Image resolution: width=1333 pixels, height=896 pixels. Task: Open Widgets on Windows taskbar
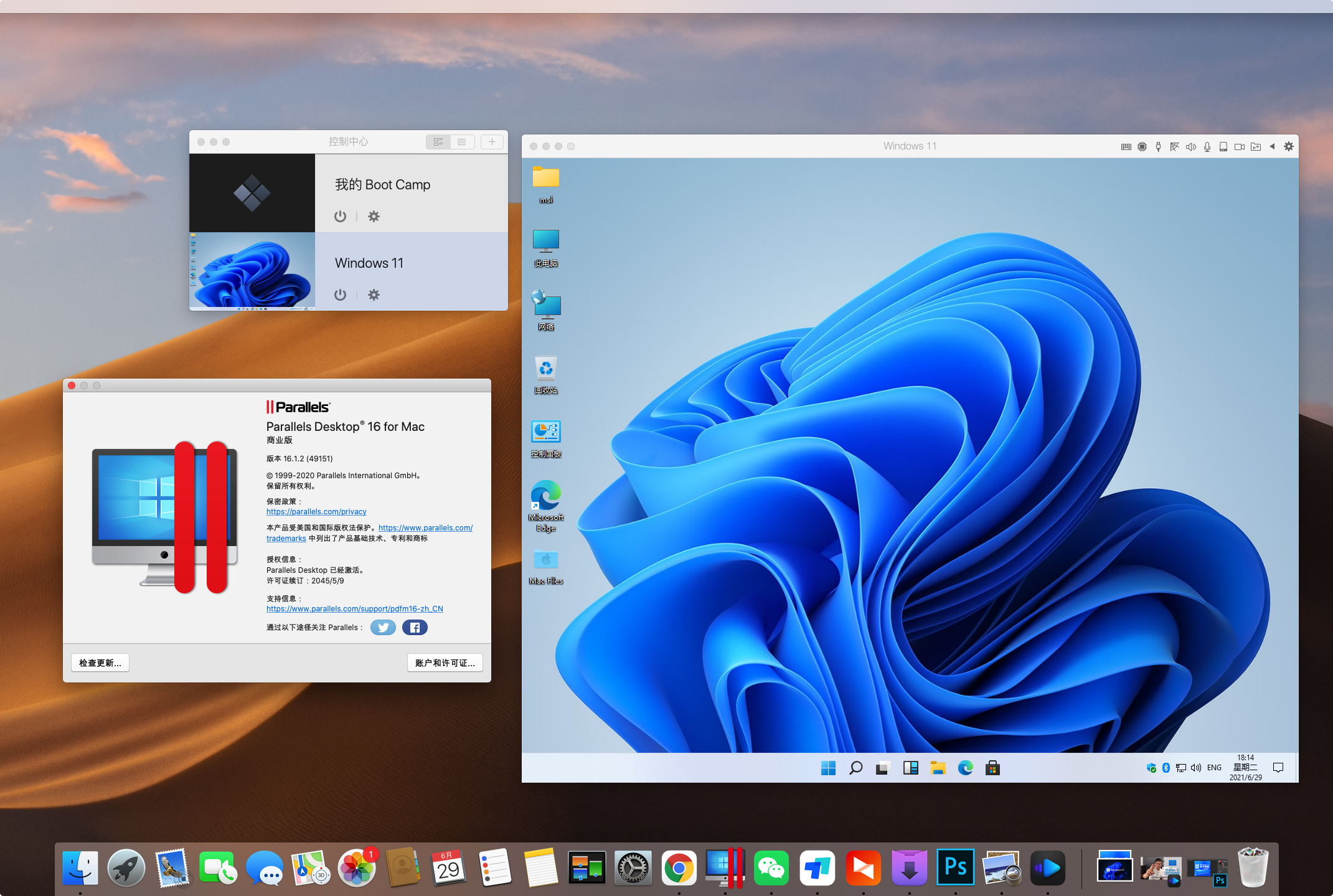pyautogui.click(x=911, y=768)
